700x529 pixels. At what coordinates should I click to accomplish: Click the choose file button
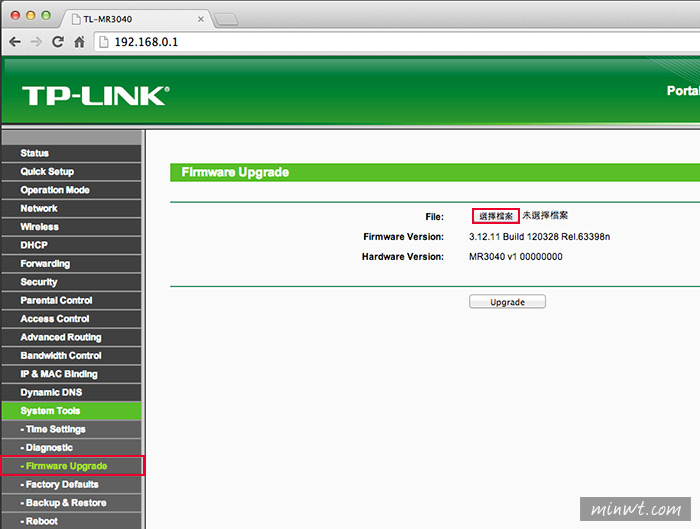[x=496, y=216]
